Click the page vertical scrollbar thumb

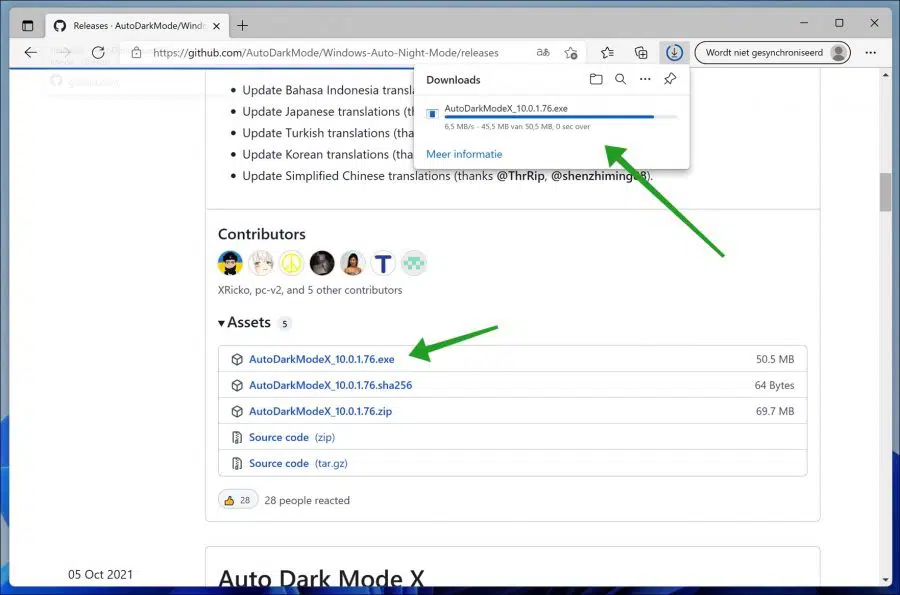pos(885,192)
